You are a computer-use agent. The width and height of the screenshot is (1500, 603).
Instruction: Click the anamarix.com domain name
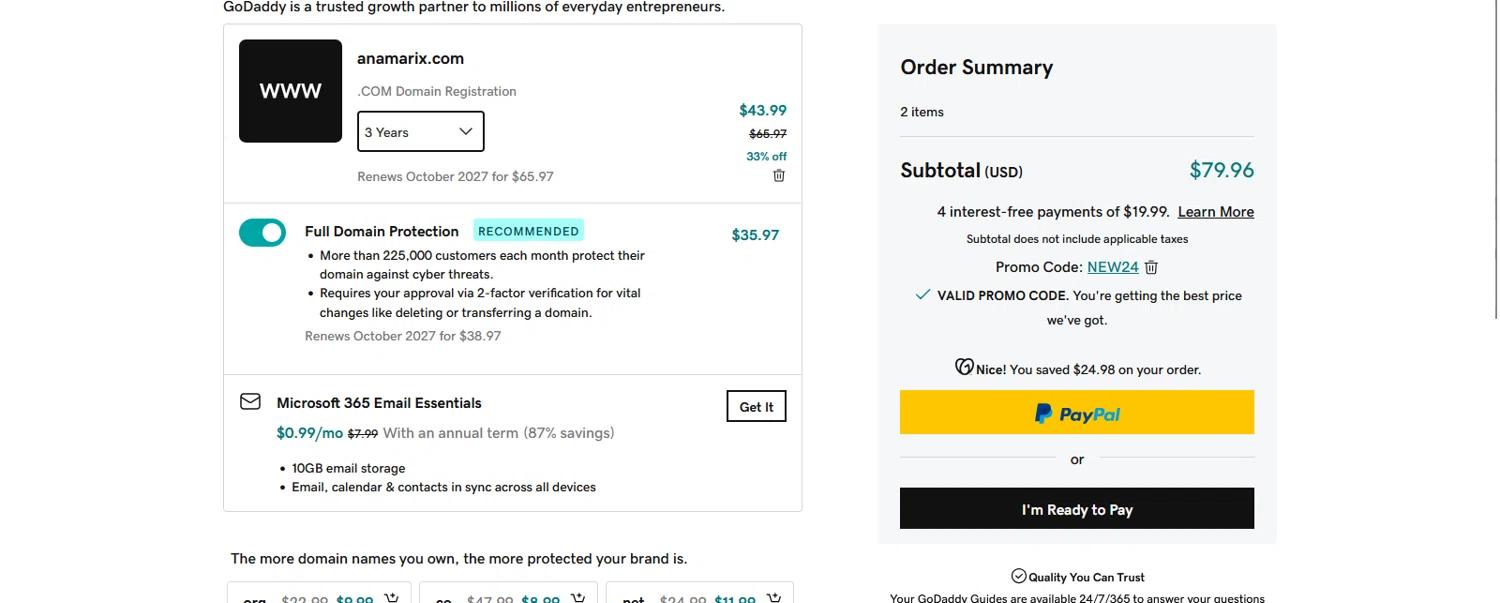(410, 58)
